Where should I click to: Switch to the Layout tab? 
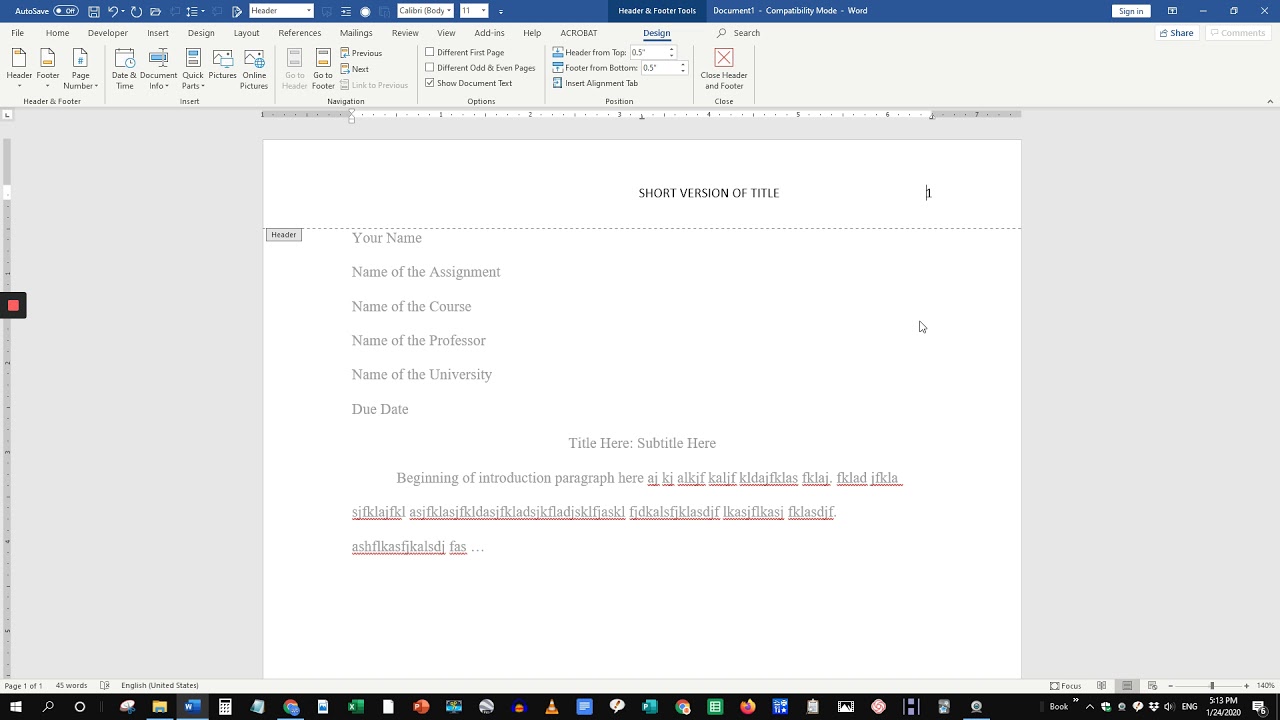click(x=246, y=33)
